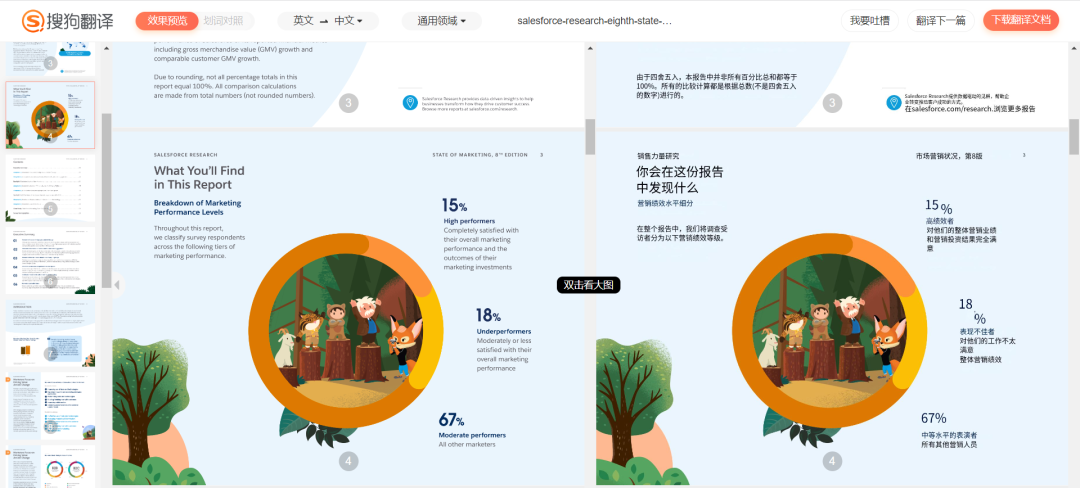Select page 3 thumbnail in sidebar
Viewport: 1080px width, 488px height.
[x=50, y=58]
